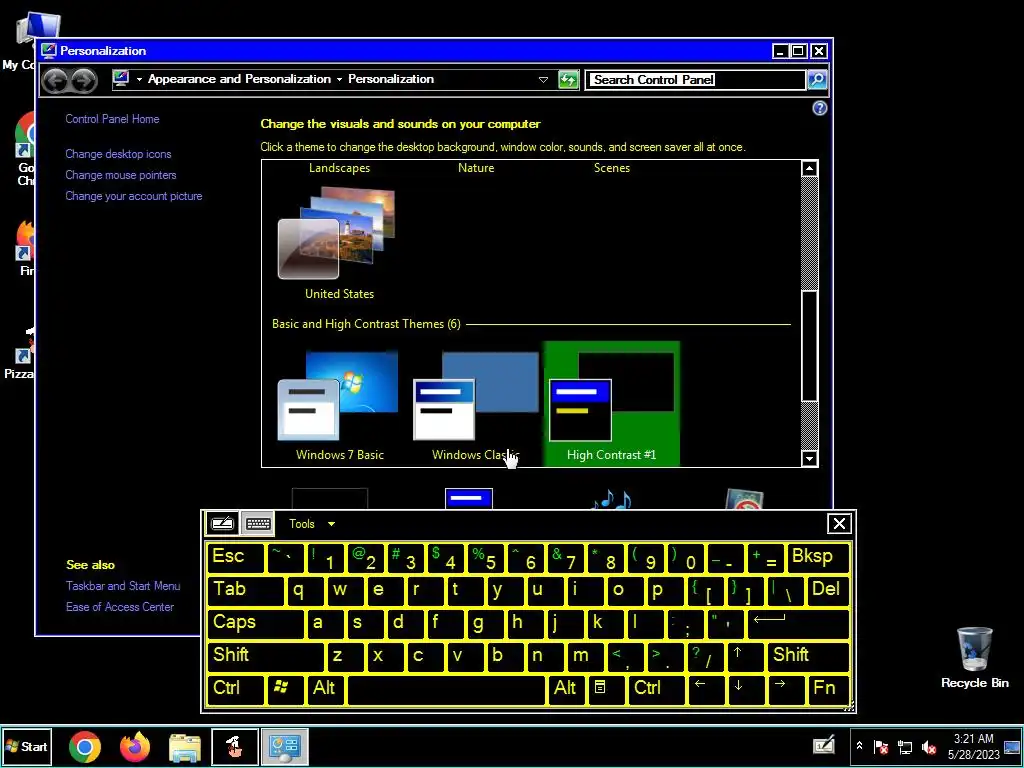Open the Help question mark icon

click(820, 108)
